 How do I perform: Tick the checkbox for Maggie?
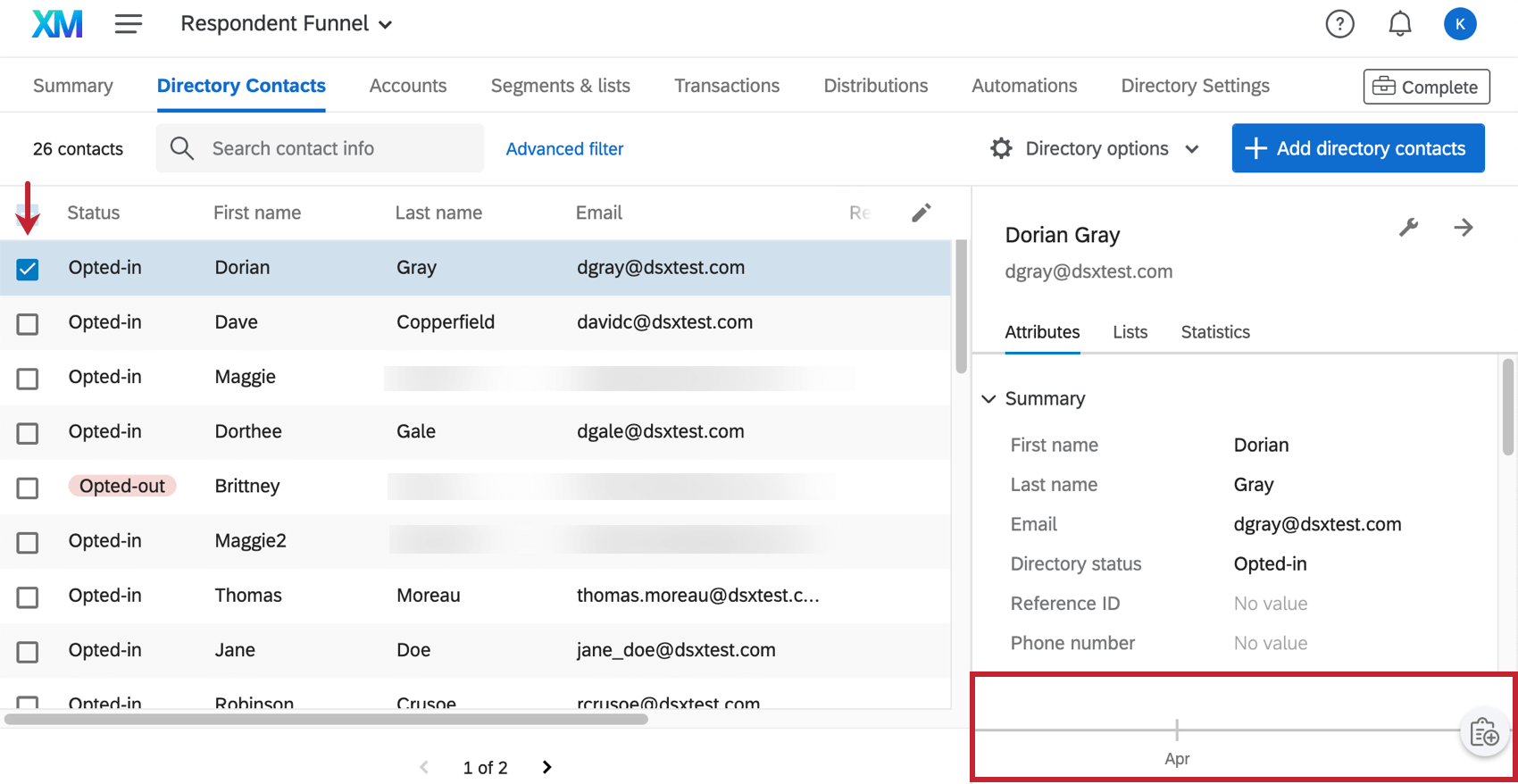click(x=28, y=379)
